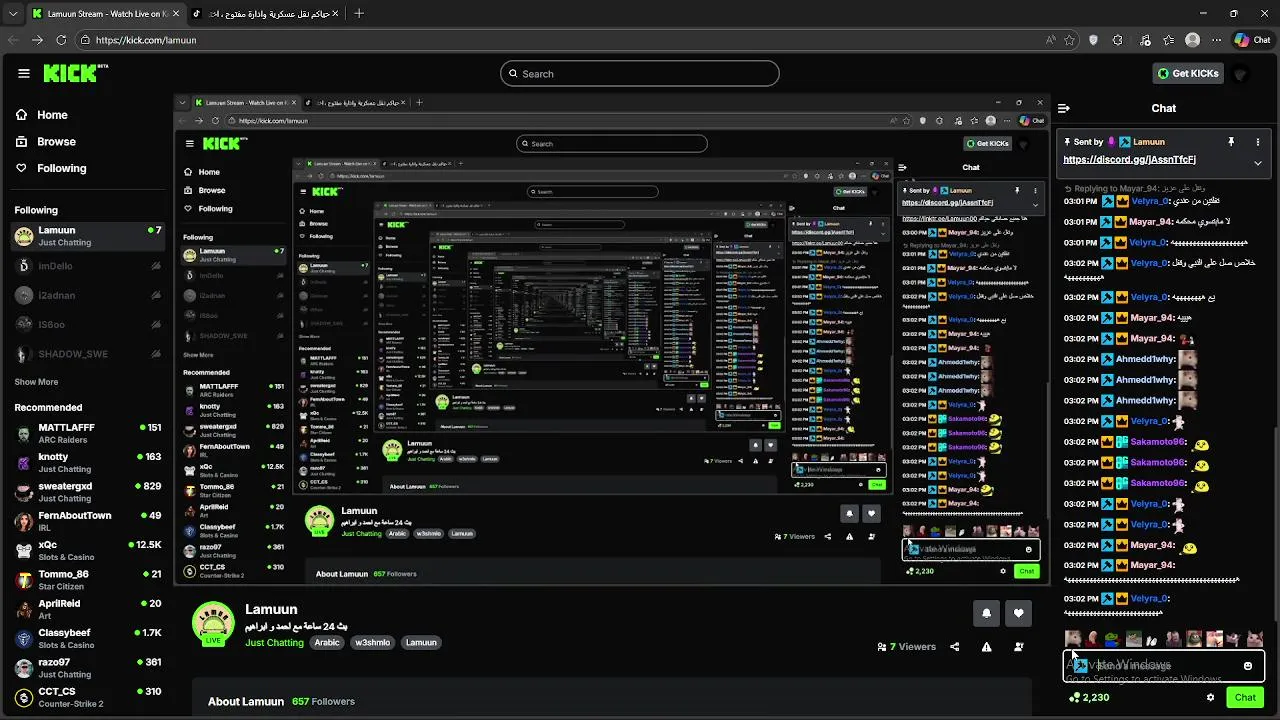Open SHADOW_SWE channel in the outer Following list
1280x720 pixels.
pos(88,354)
